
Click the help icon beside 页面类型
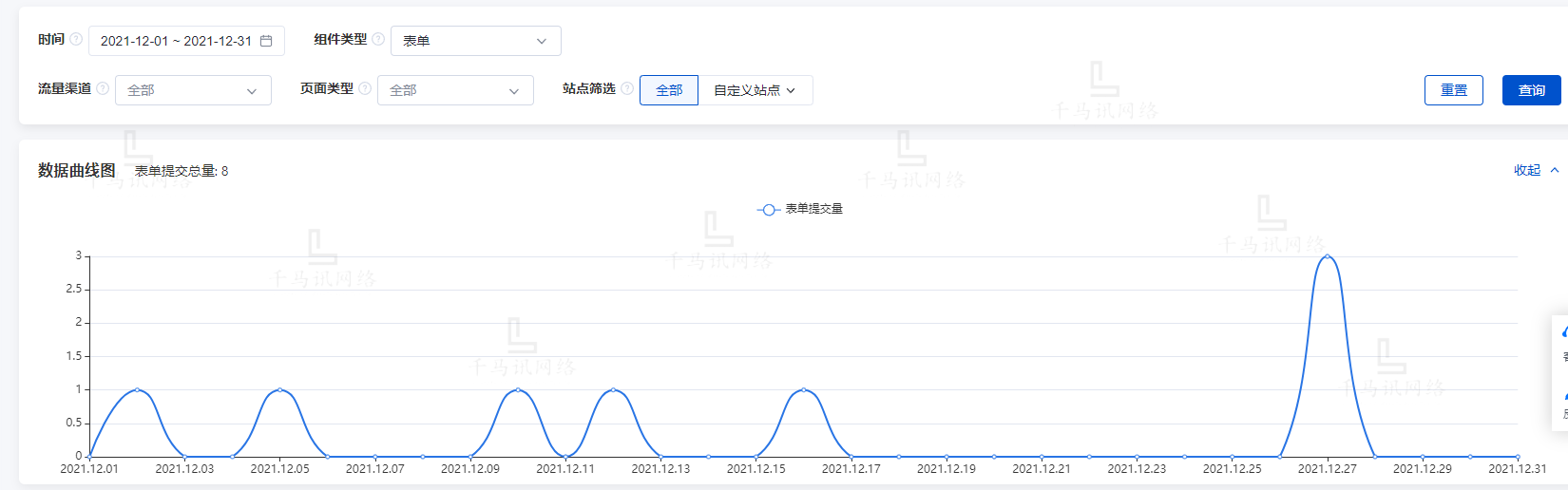tap(365, 88)
